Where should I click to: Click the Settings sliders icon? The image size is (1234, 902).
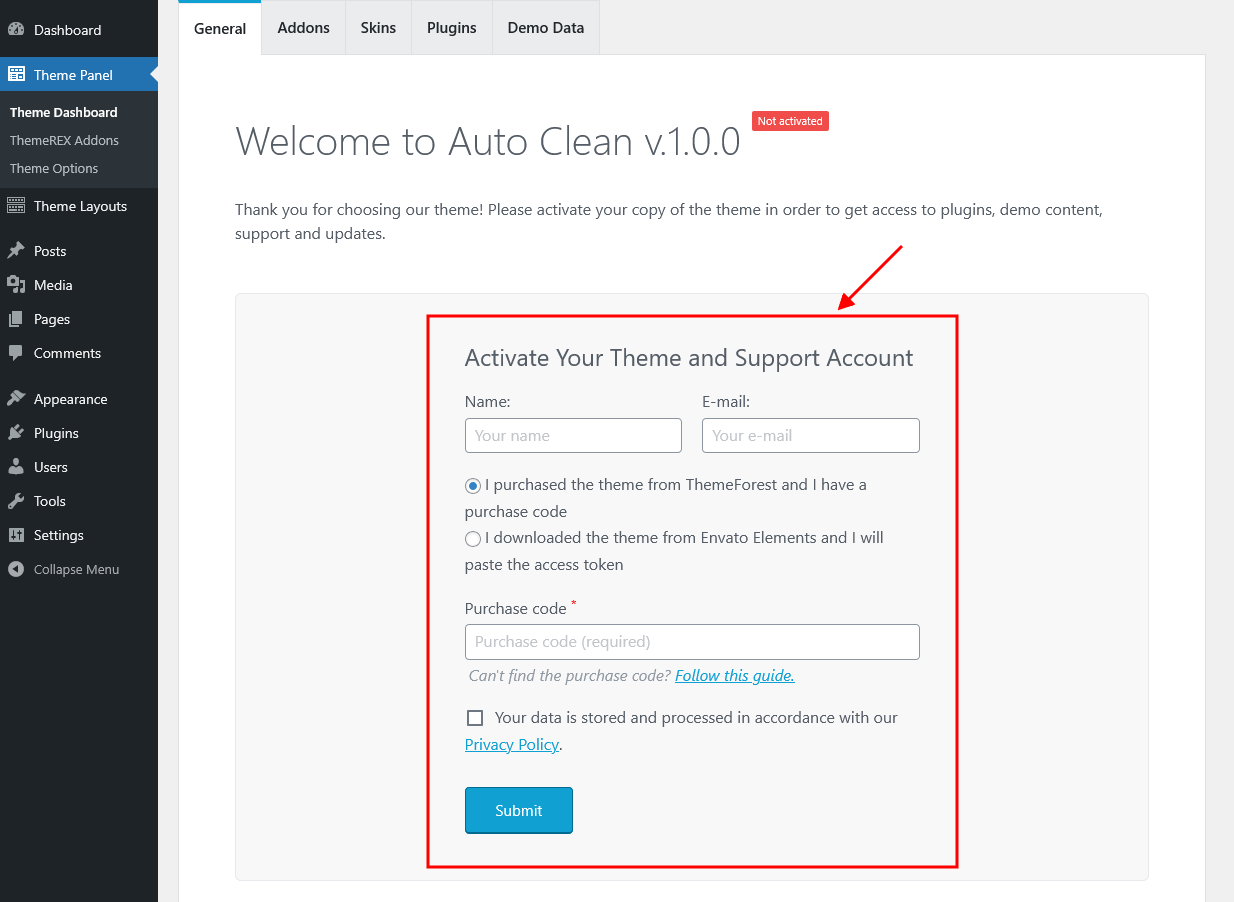tap(16, 535)
